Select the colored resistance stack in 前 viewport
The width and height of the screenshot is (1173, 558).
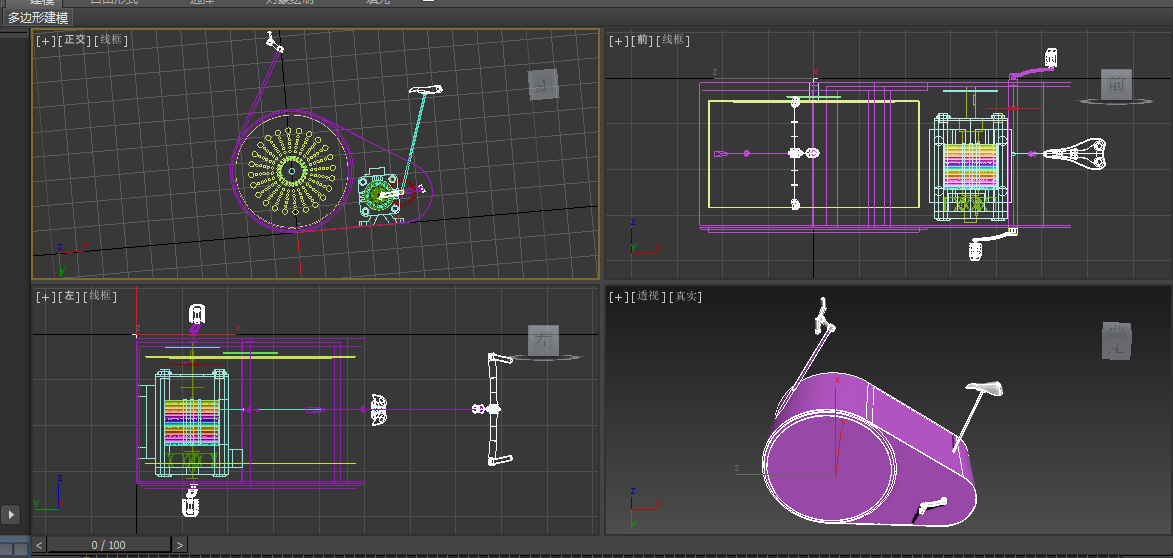point(970,165)
